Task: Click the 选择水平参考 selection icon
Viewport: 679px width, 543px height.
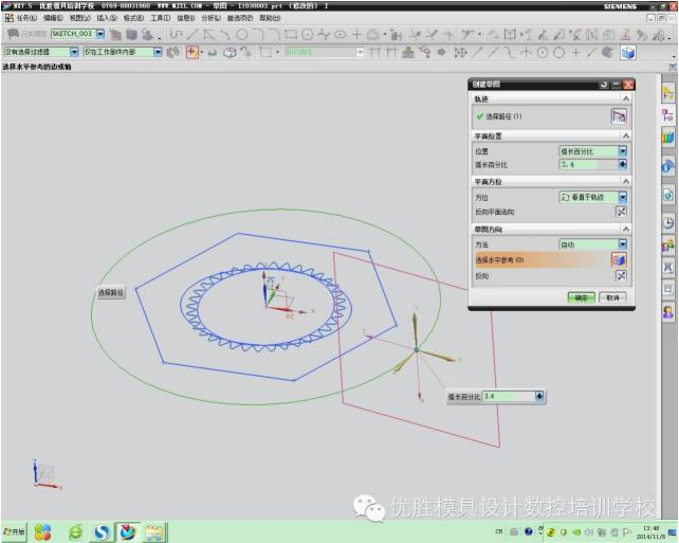Action: 620,259
